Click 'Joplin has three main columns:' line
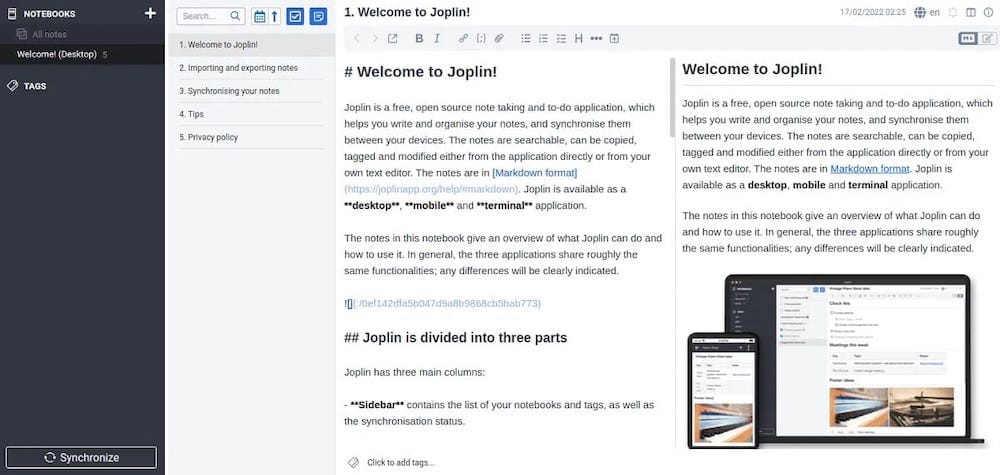 (415, 372)
